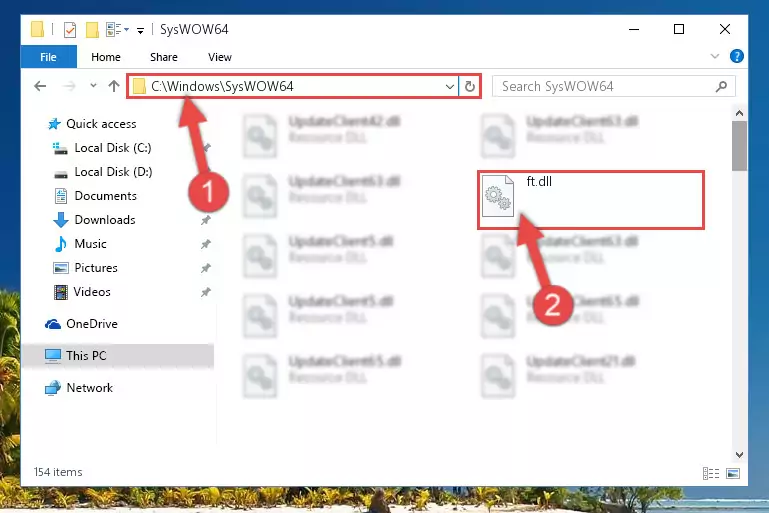Click the pin icon next to Downloads
Image resolution: width=769 pixels, height=513 pixels.
(205, 220)
